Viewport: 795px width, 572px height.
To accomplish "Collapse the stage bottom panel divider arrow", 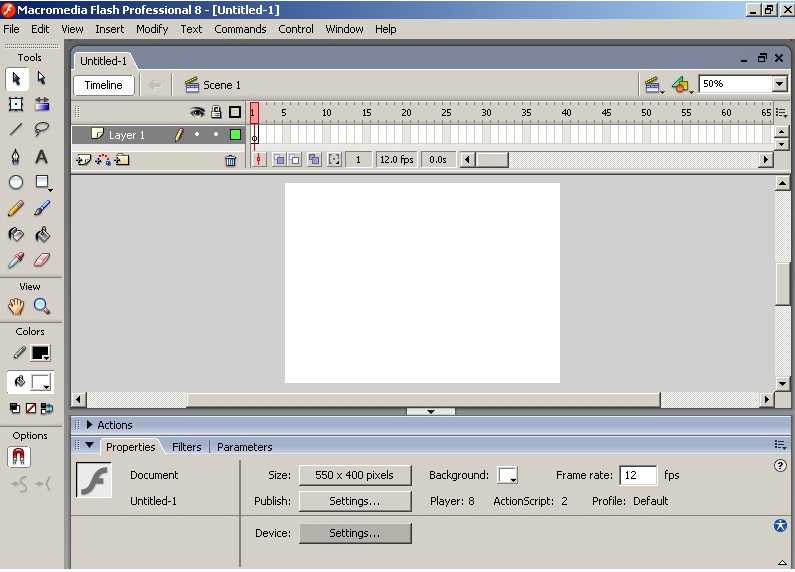I will pyautogui.click(x=430, y=412).
